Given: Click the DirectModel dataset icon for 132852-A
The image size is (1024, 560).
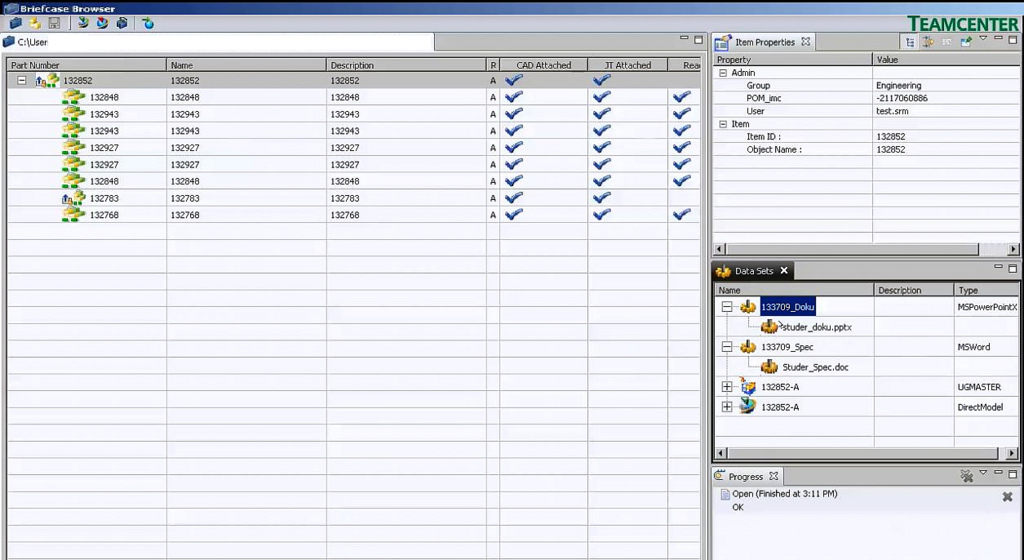Looking at the screenshot, I should (x=748, y=407).
